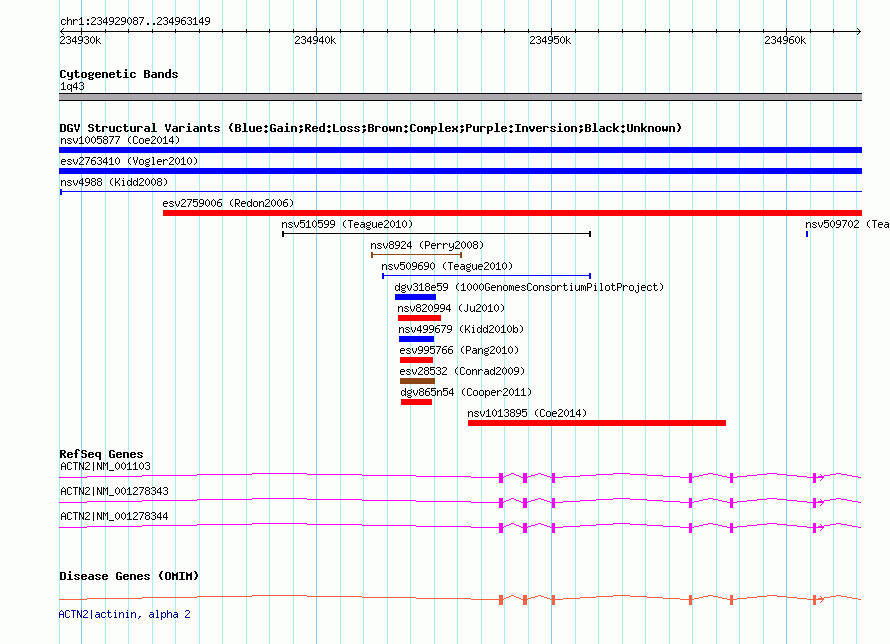Click the RefSeq Genes track title
Viewport: 890px width, 644px height.
(101, 454)
